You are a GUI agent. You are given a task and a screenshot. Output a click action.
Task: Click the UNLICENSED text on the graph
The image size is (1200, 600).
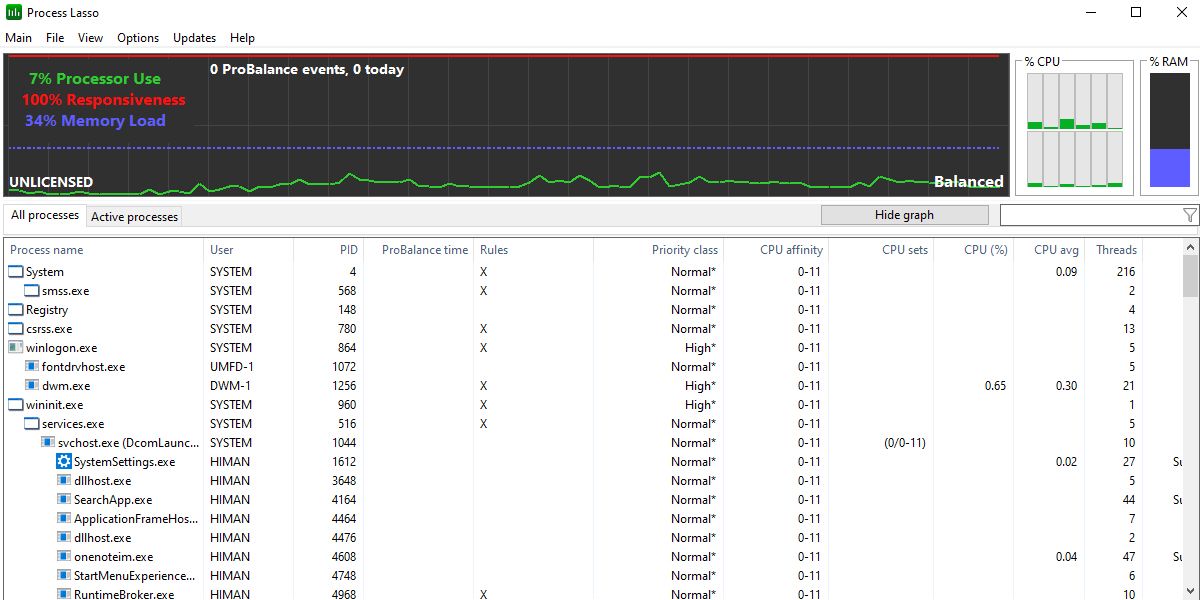[x=51, y=182]
